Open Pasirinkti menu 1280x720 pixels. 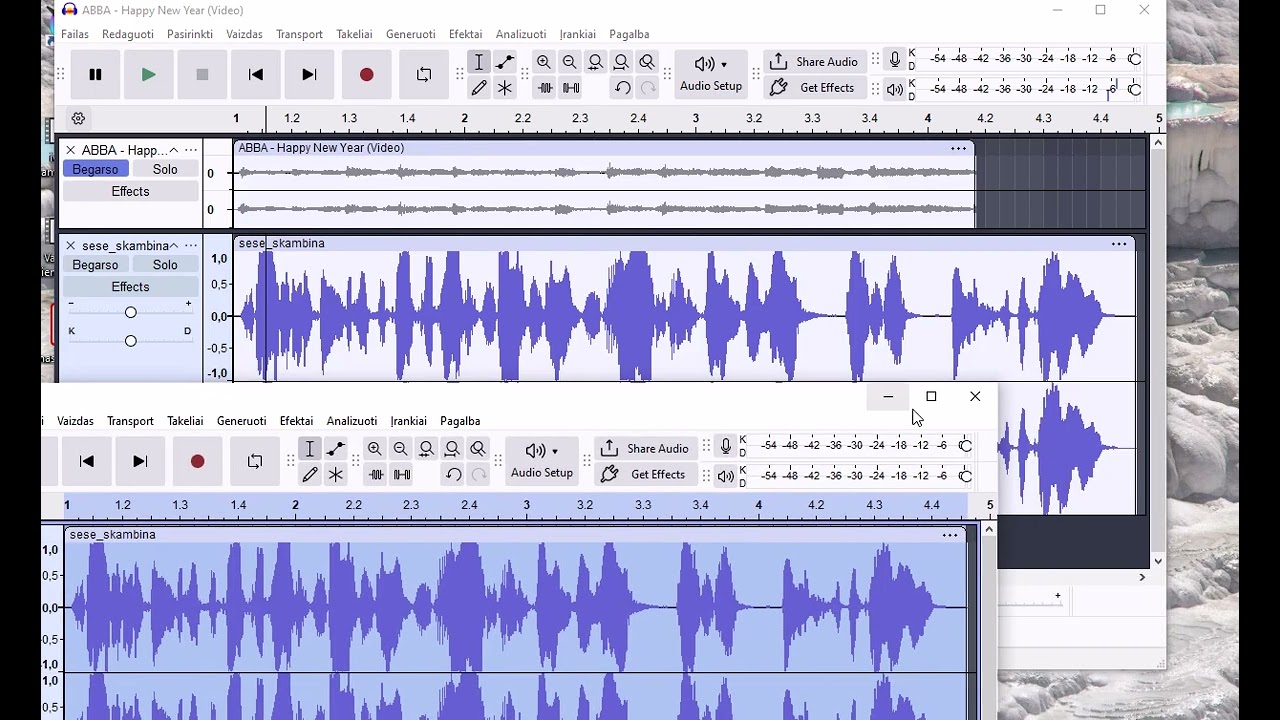190,34
